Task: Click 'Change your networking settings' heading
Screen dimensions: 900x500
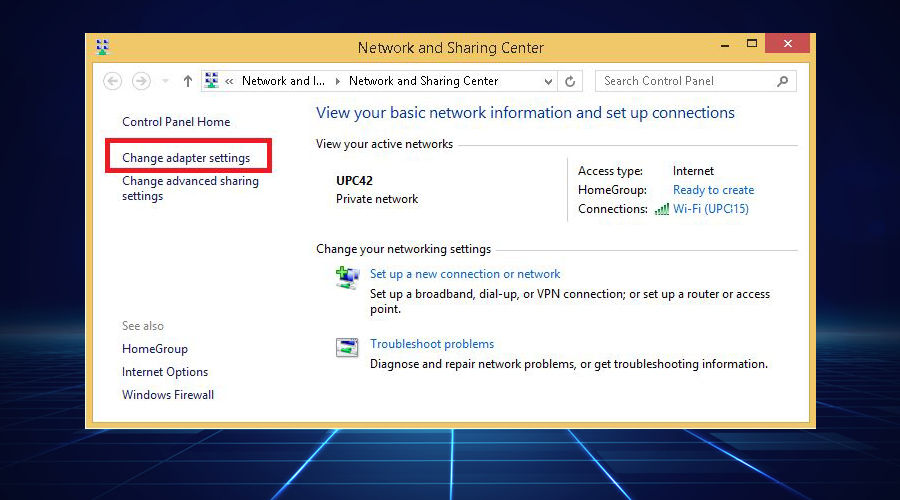Action: [404, 249]
